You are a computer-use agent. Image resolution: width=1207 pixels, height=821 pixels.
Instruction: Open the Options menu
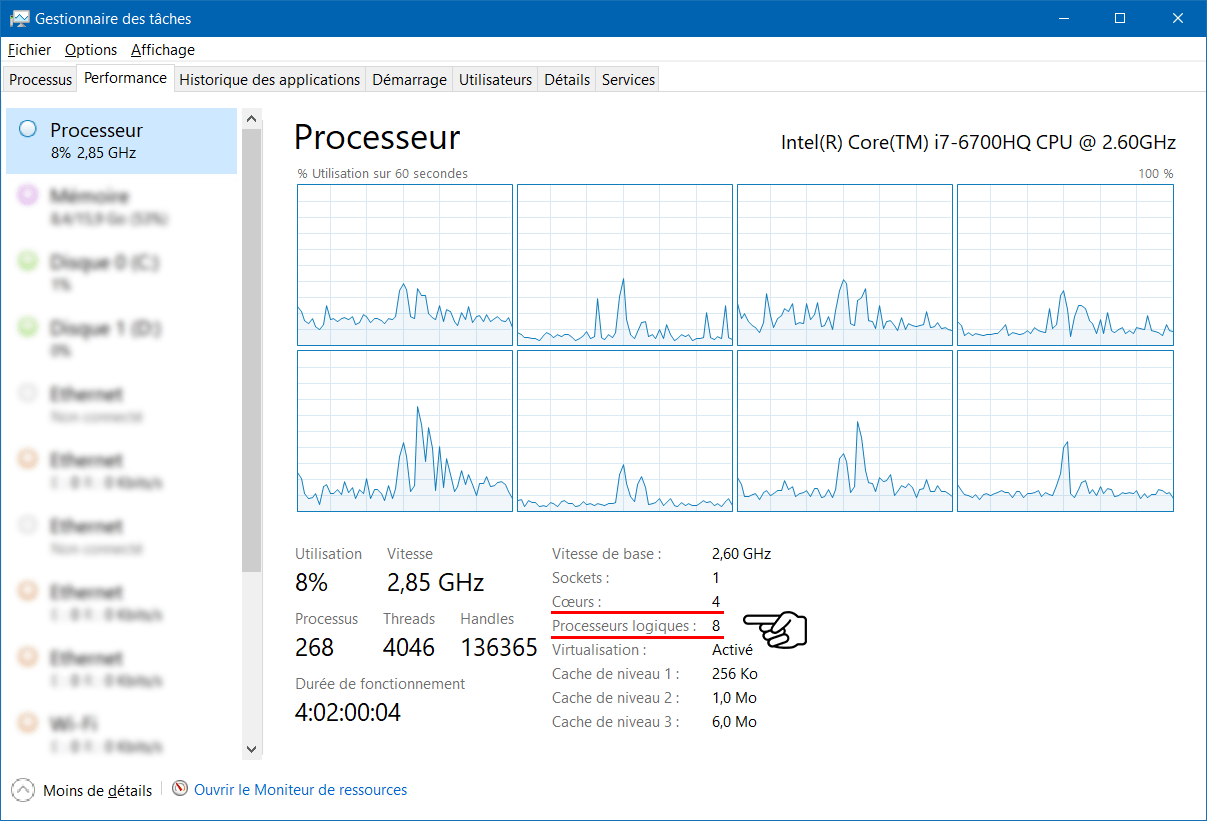coord(91,49)
